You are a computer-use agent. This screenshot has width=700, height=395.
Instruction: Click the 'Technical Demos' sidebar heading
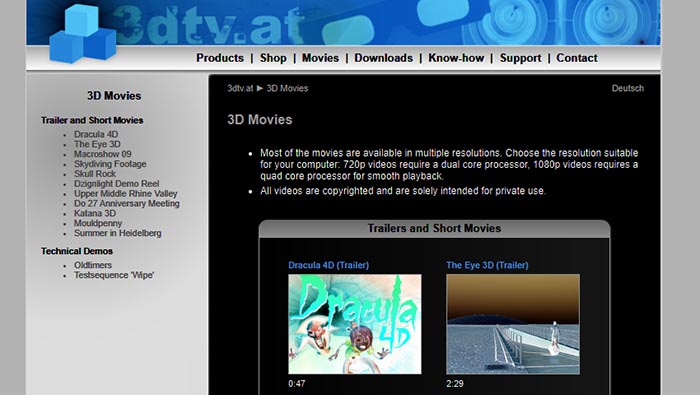pyautogui.click(x=77, y=251)
